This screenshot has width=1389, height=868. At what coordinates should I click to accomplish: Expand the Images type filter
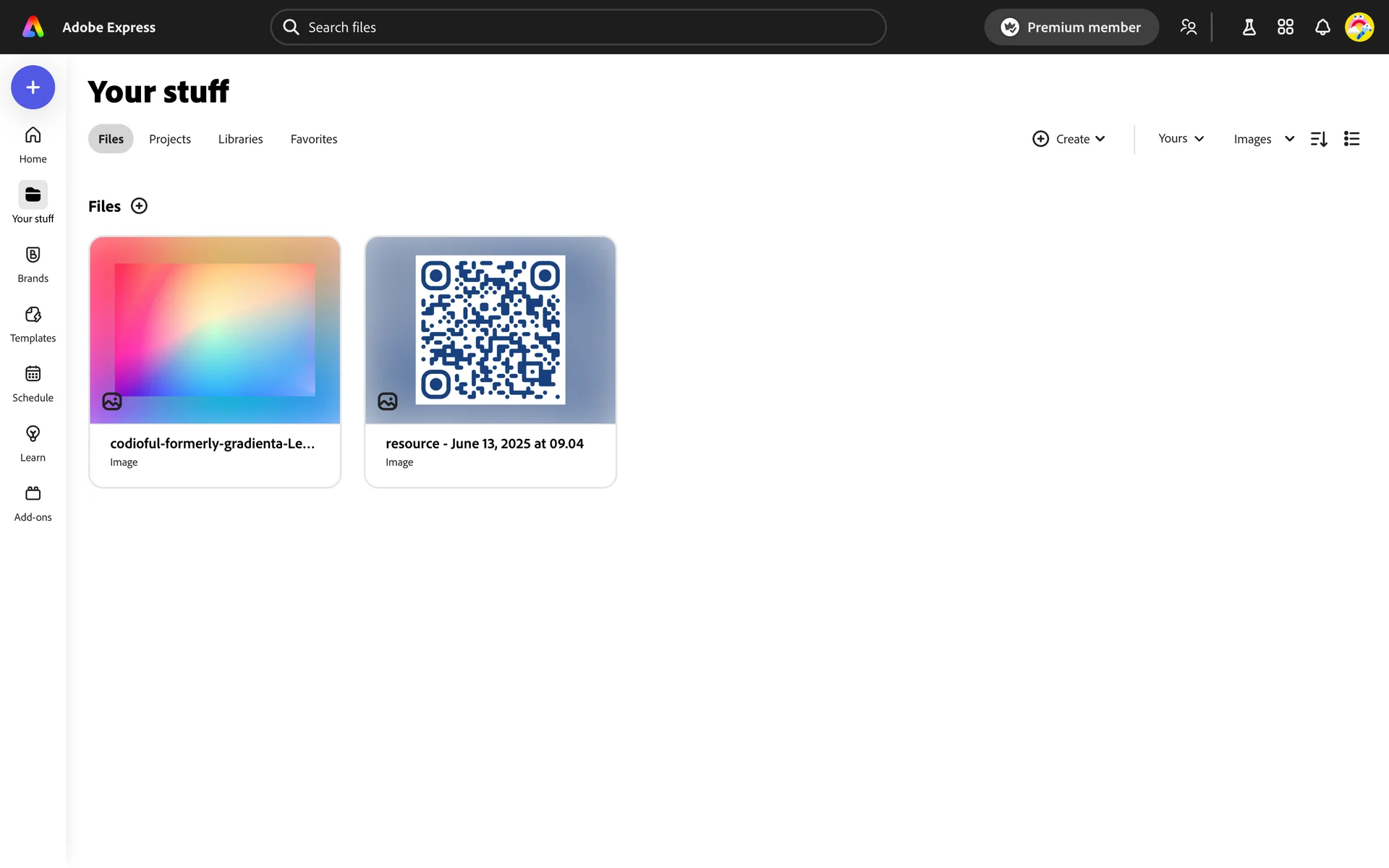click(x=1263, y=139)
